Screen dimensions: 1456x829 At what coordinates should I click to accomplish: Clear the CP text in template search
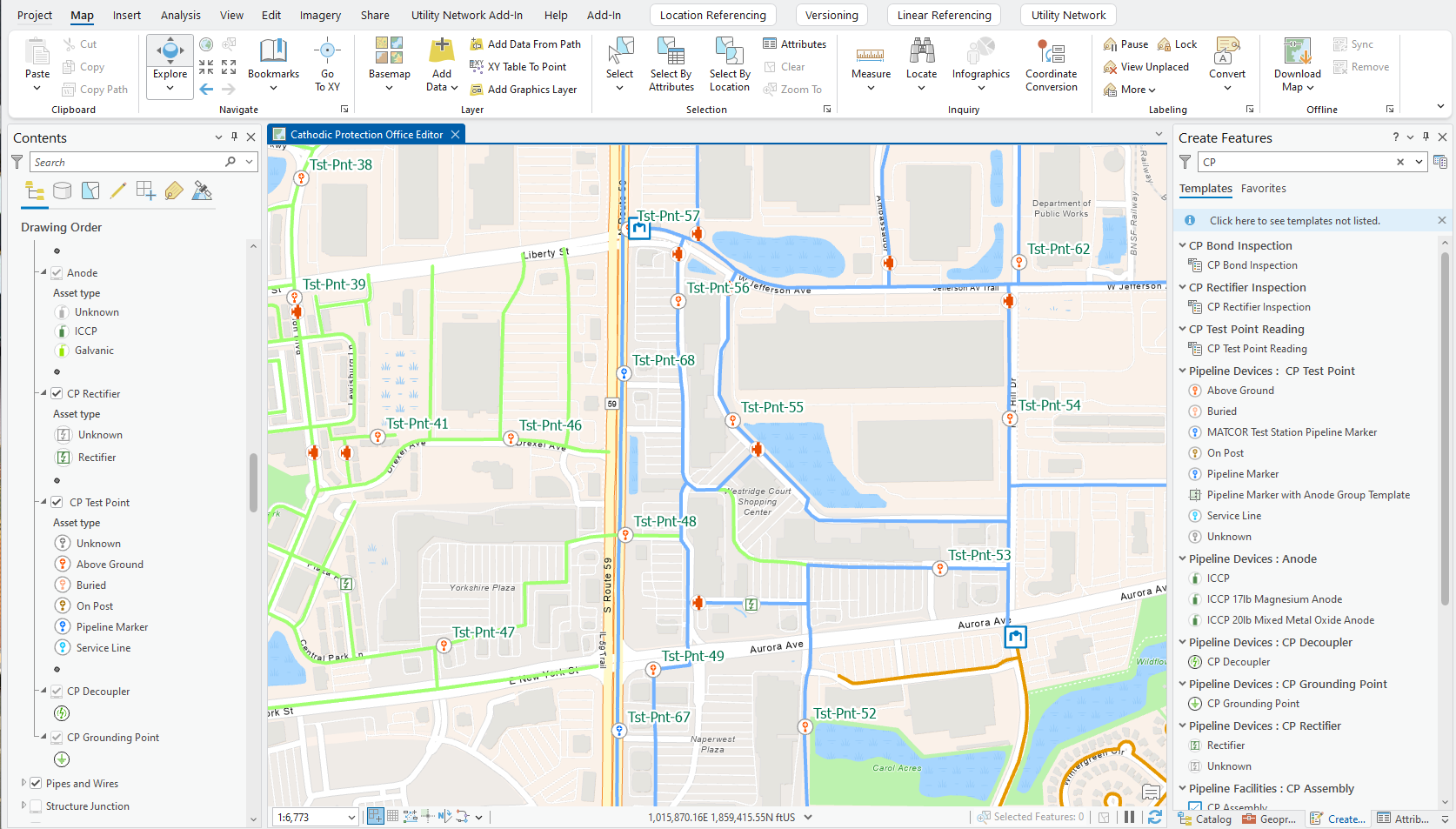[1400, 162]
